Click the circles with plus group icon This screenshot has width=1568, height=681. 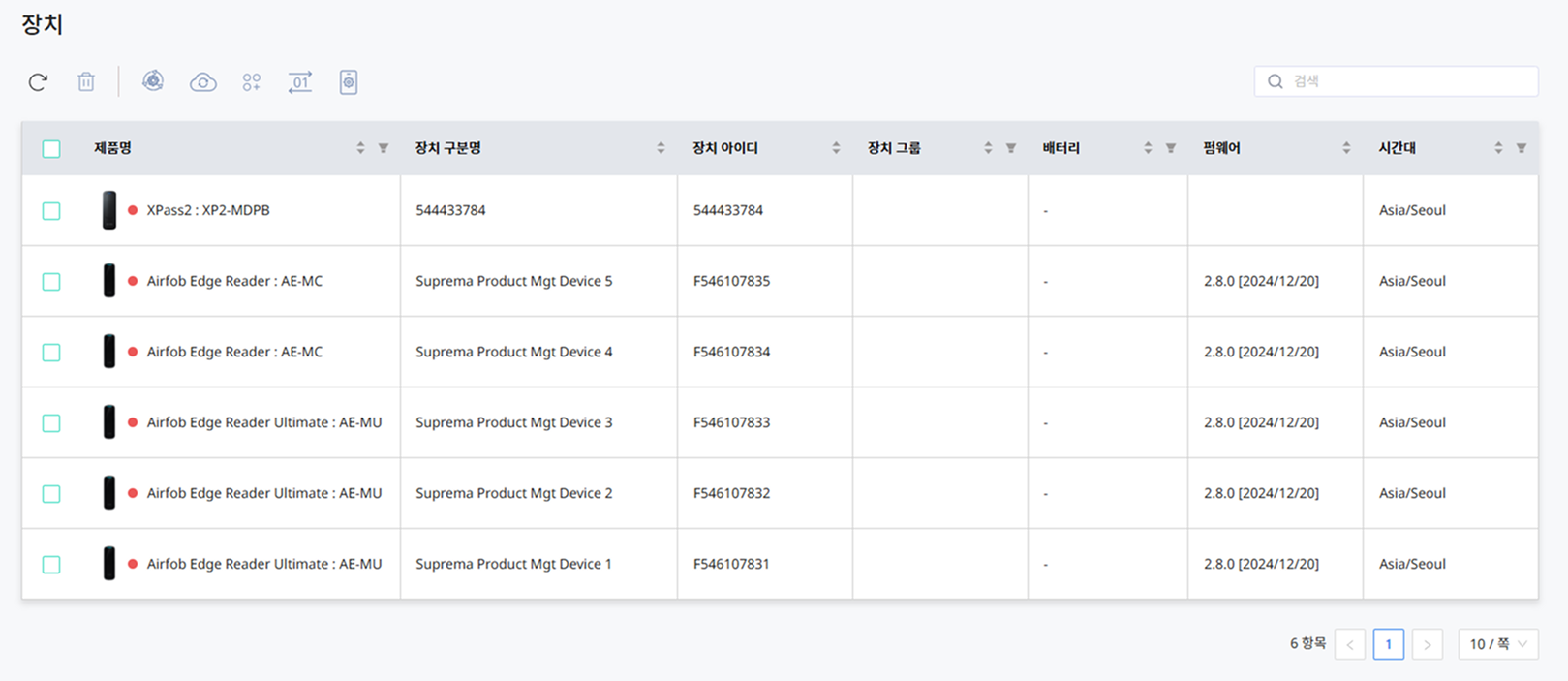click(x=252, y=82)
